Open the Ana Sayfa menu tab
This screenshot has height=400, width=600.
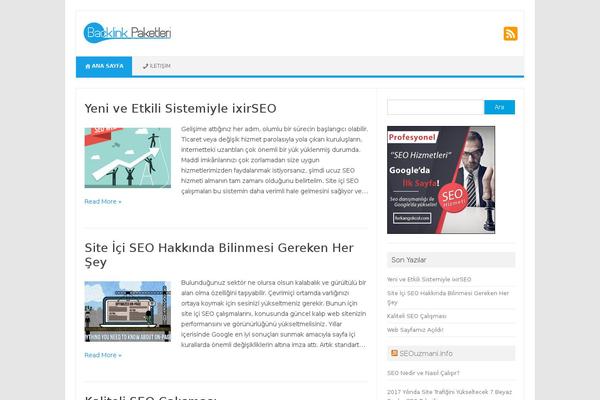point(104,66)
